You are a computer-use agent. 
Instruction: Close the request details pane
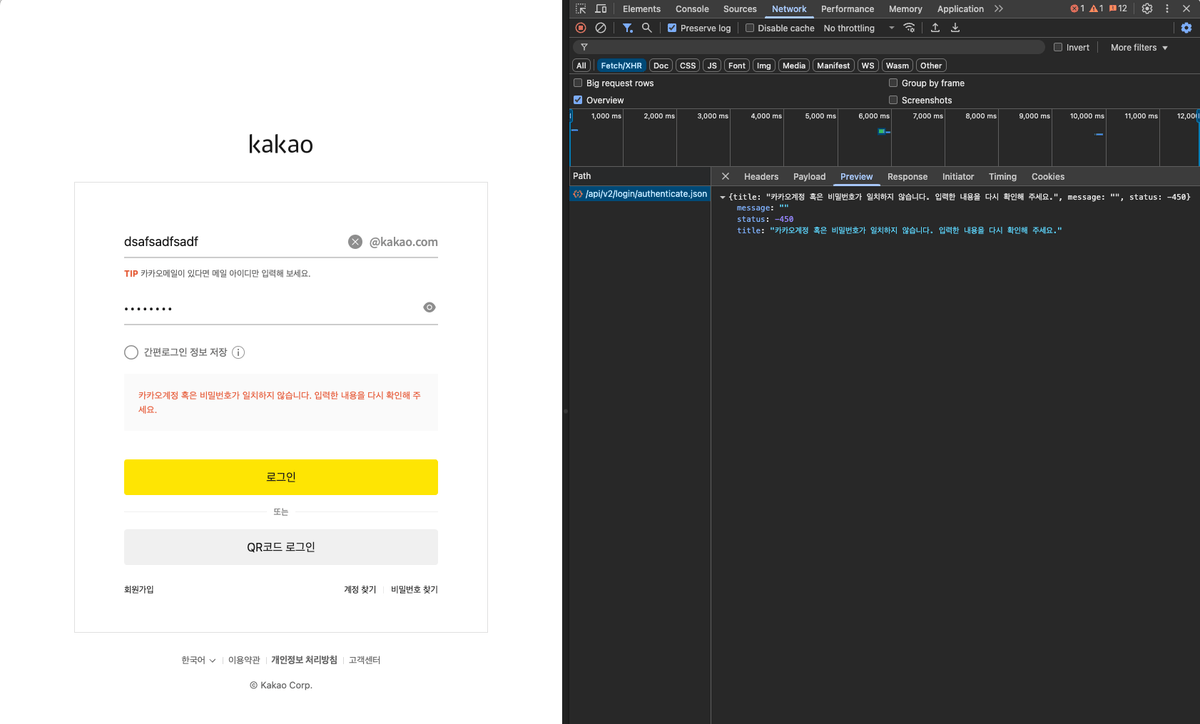(726, 176)
